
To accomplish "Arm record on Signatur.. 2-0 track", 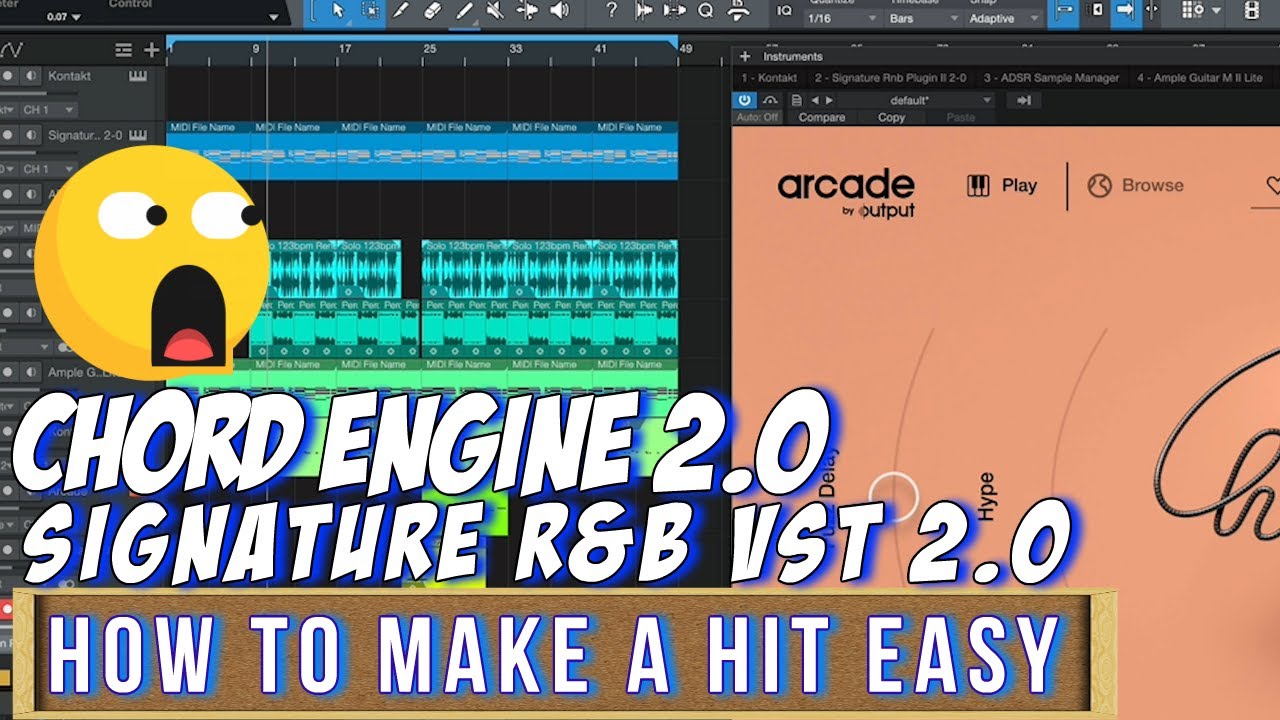I will (8, 135).
